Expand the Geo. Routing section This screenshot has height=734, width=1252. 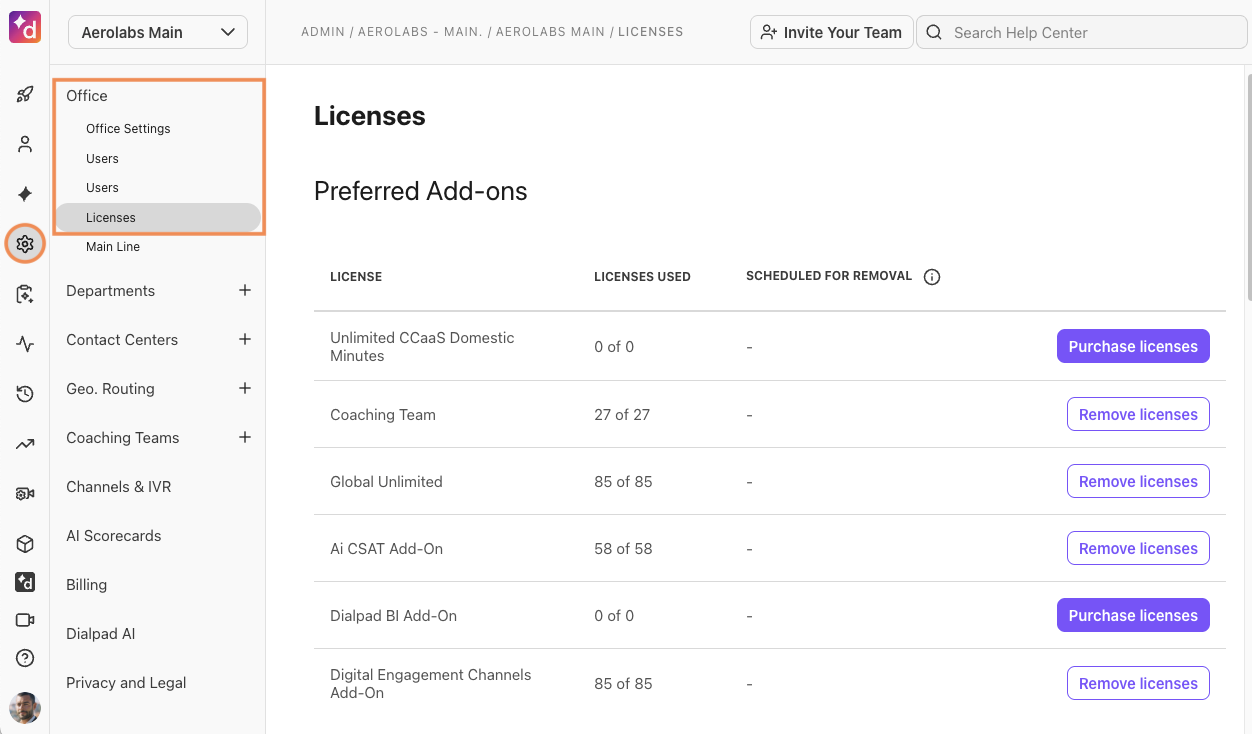[x=245, y=388]
